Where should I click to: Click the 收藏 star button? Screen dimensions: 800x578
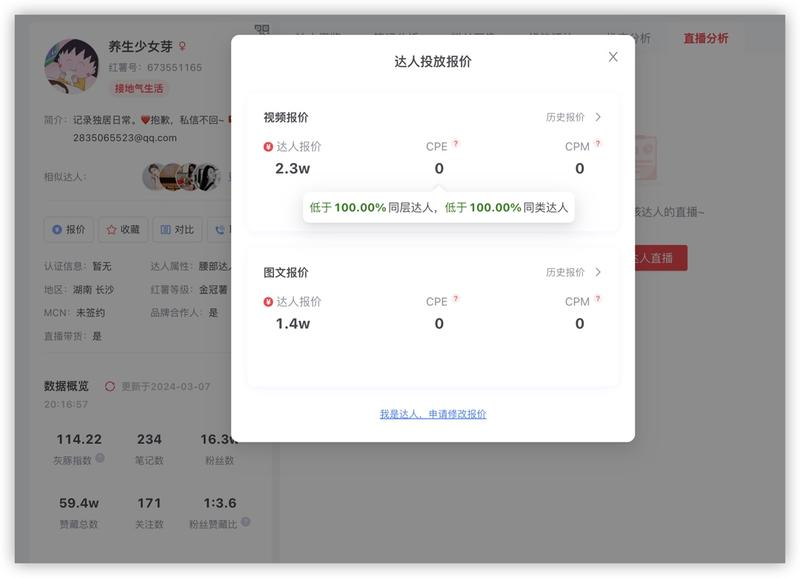123,229
